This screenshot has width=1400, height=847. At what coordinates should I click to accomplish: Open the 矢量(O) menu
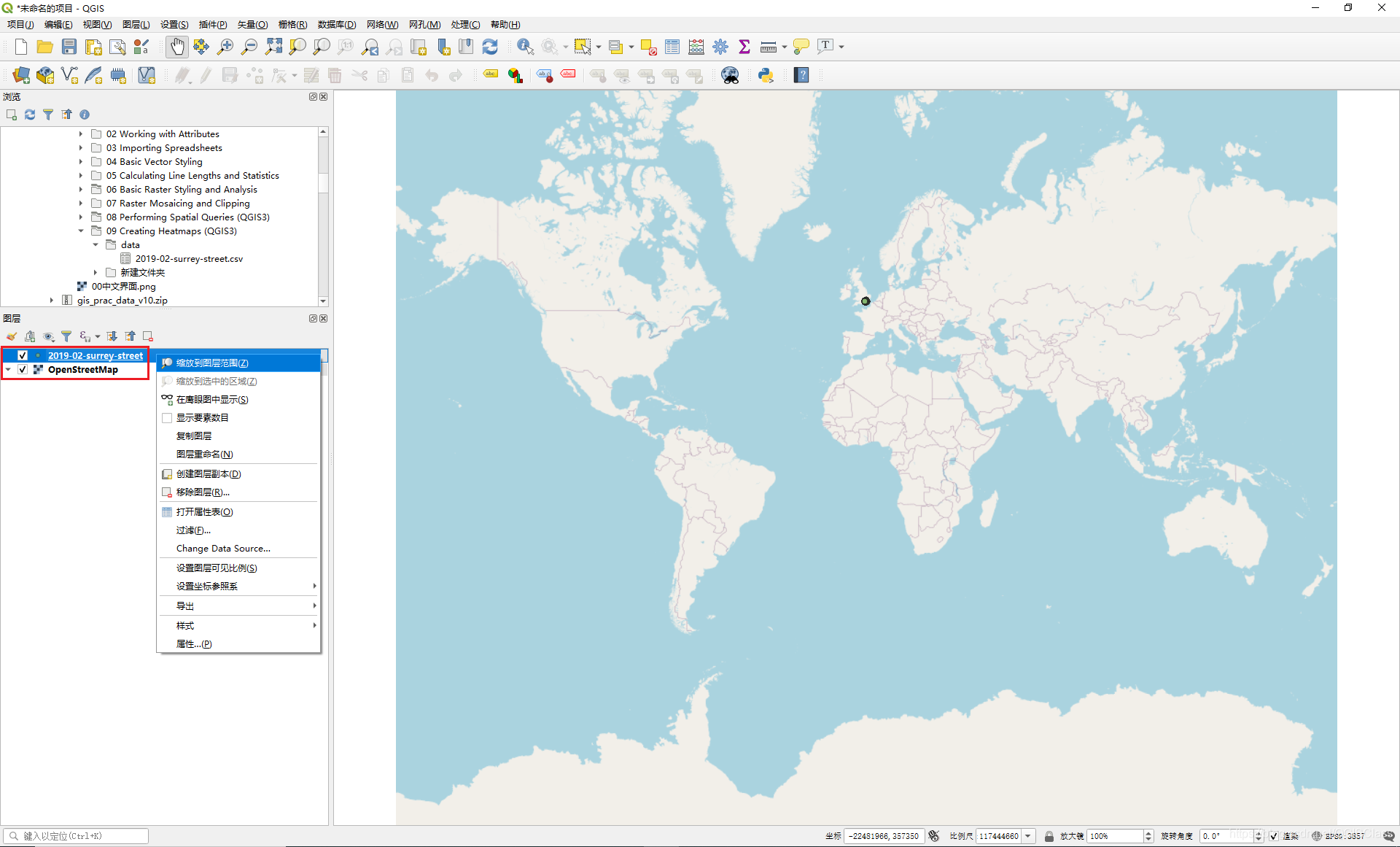point(252,25)
